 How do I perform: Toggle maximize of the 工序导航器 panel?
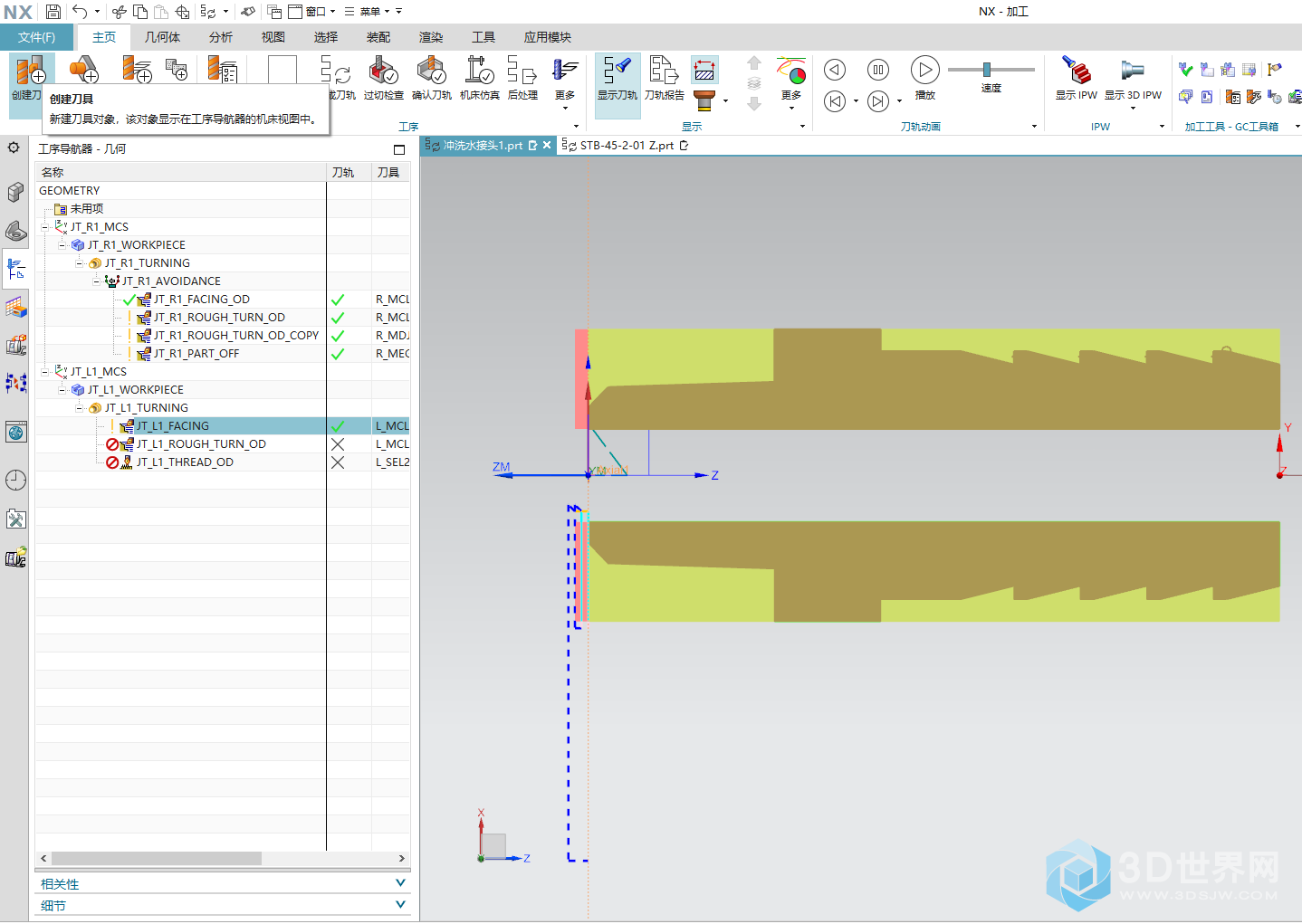tap(399, 149)
